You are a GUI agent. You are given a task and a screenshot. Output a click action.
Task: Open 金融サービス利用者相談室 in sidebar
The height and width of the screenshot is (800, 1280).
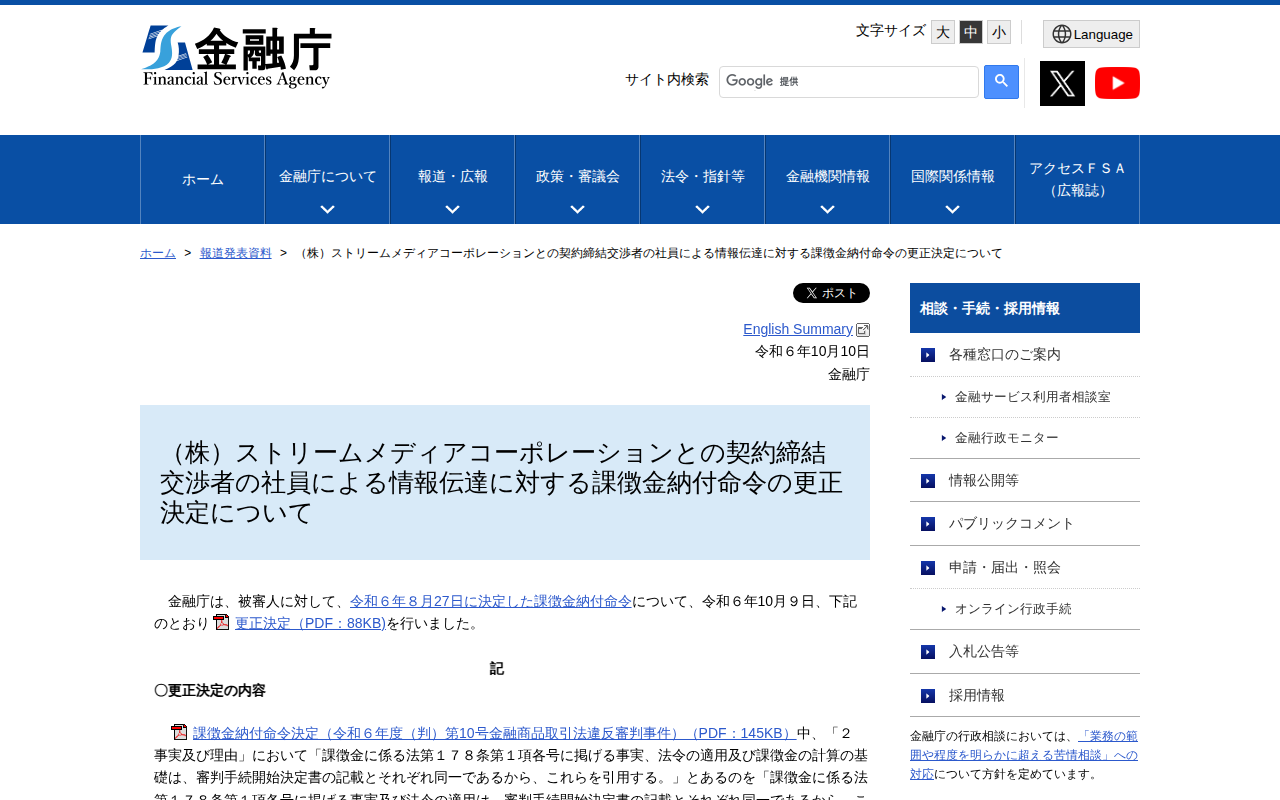pos(1033,397)
